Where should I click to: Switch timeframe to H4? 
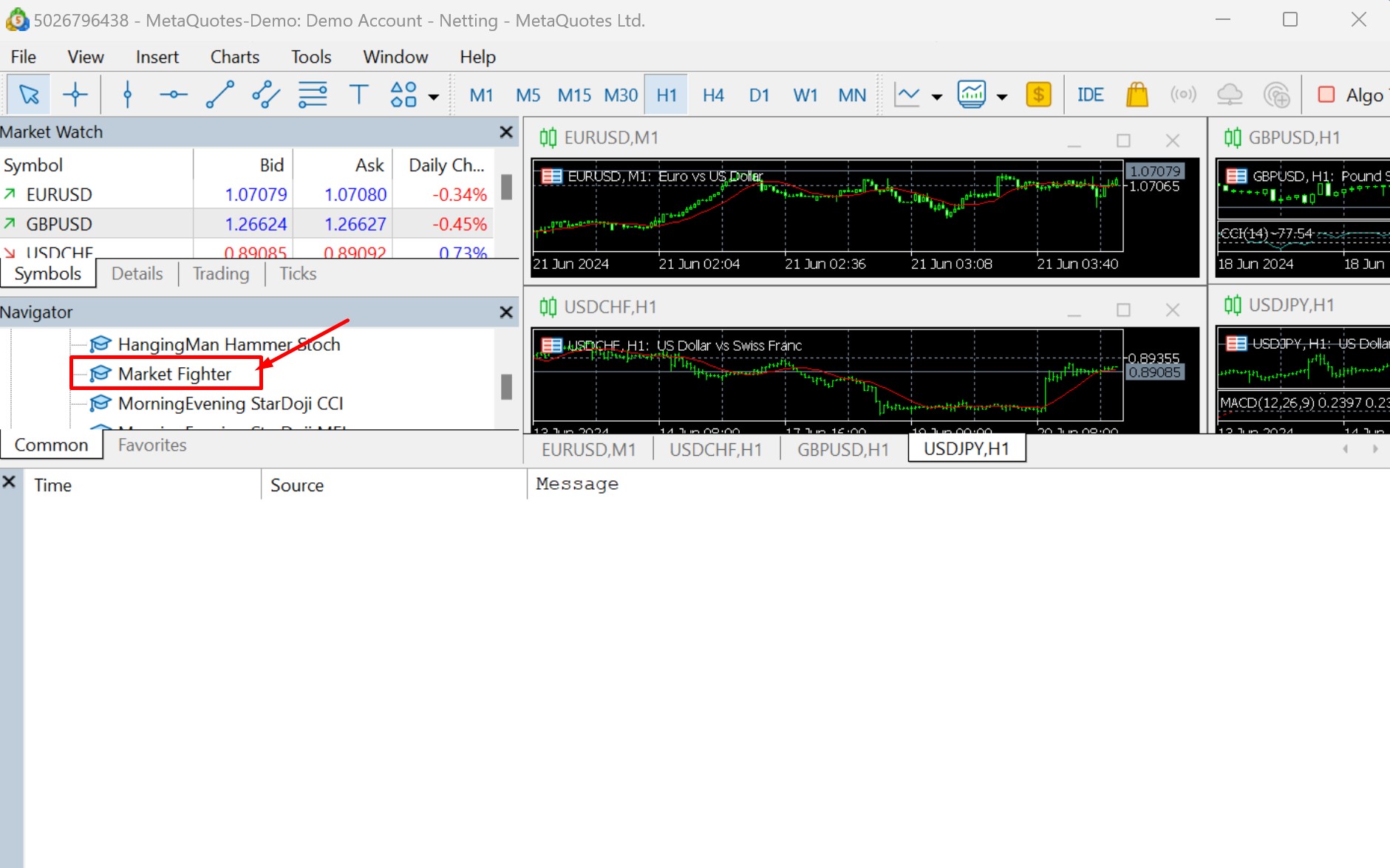[x=712, y=95]
